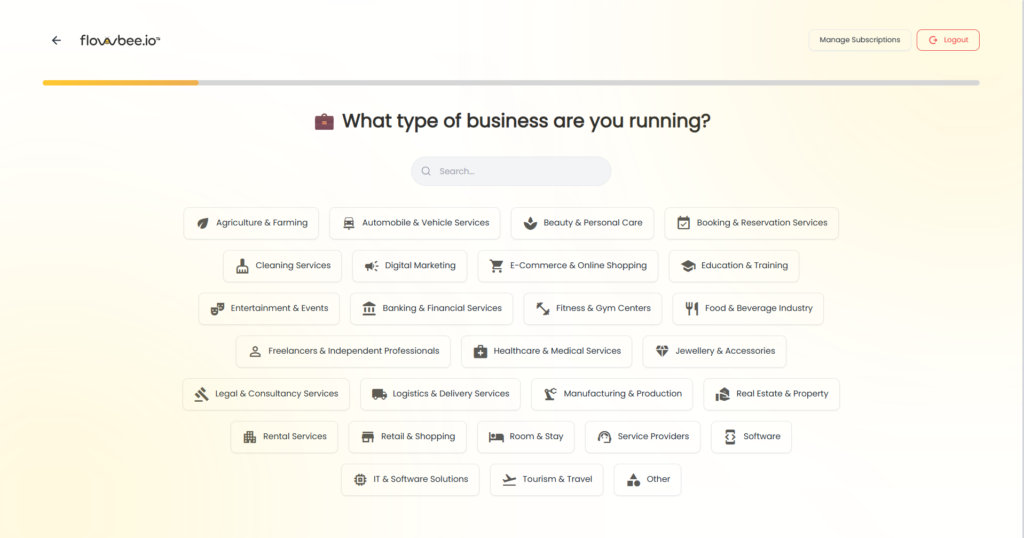Click the graduation cap Education icon
The width and height of the screenshot is (1024, 538).
click(x=688, y=266)
